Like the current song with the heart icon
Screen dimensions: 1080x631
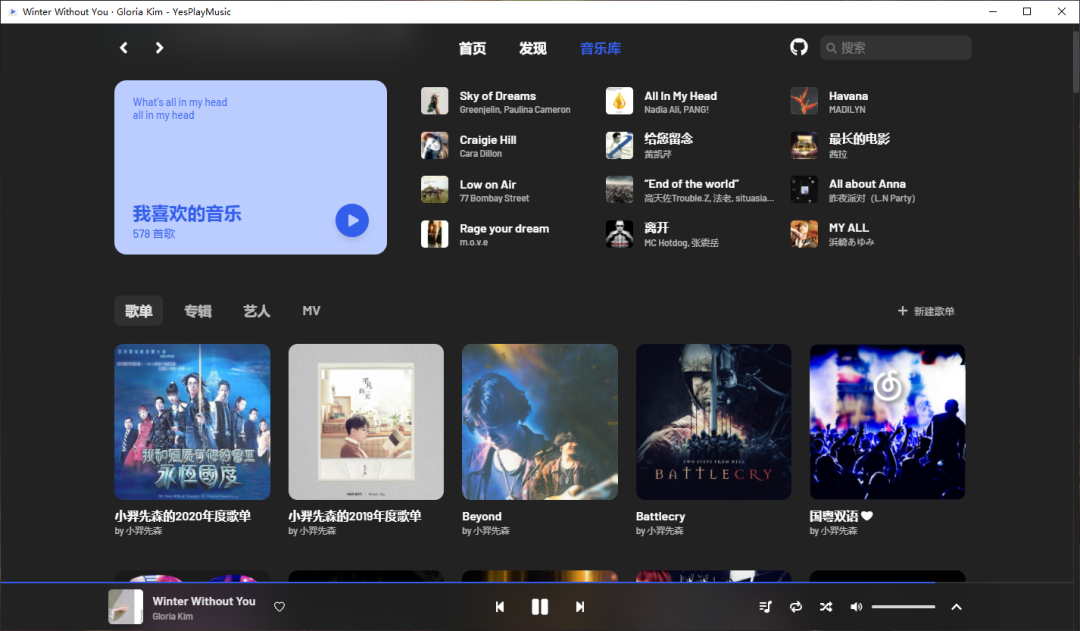pyautogui.click(x=279, y=607)
